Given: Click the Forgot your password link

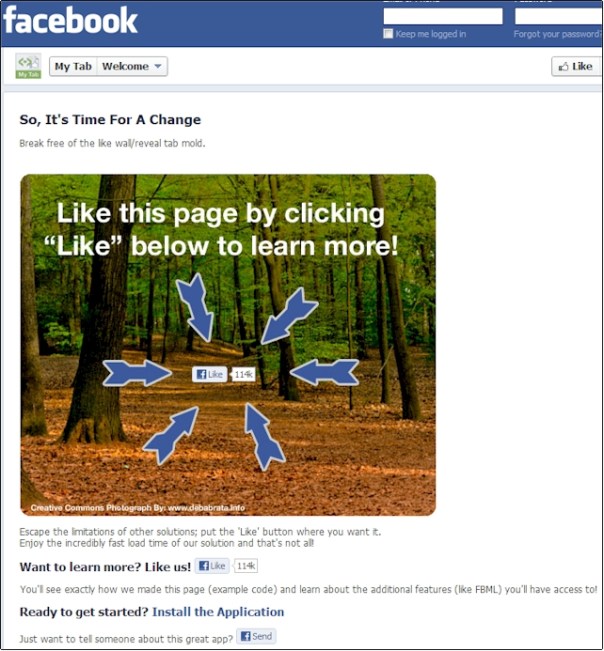Looking at the screenshot, I should coord(557,34).
